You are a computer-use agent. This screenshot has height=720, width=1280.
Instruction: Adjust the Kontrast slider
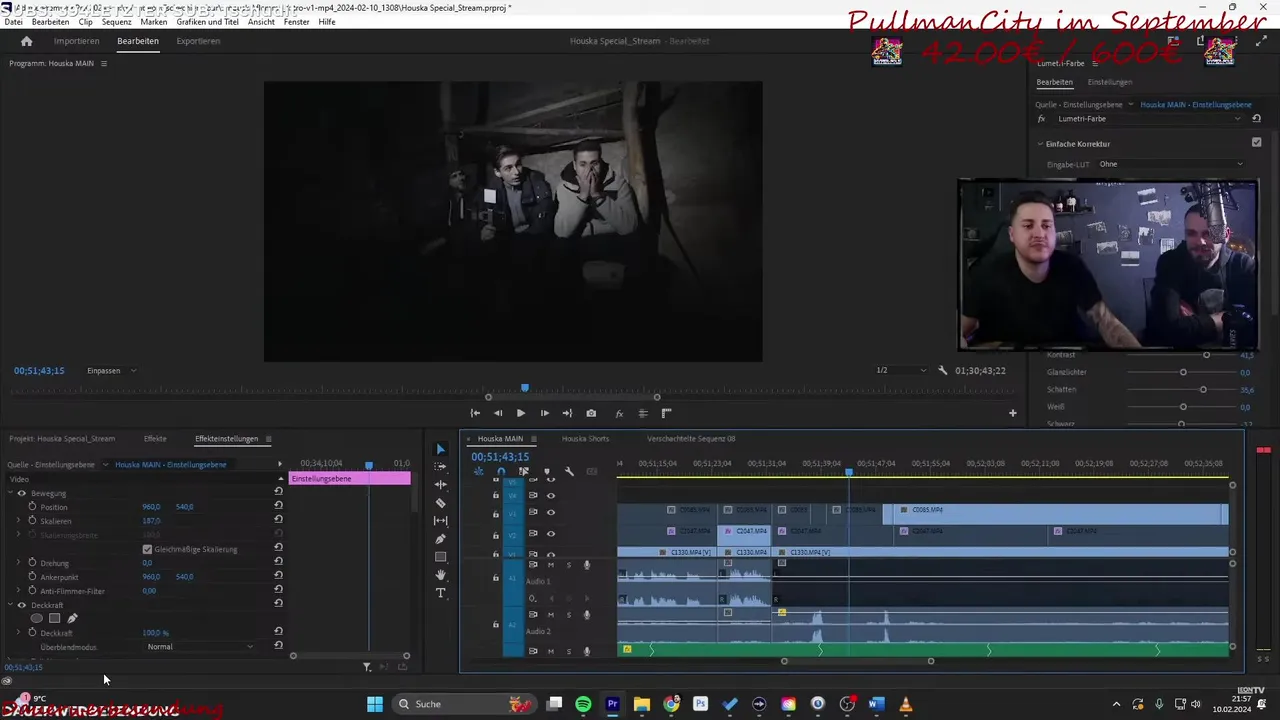click(1206, 355)
